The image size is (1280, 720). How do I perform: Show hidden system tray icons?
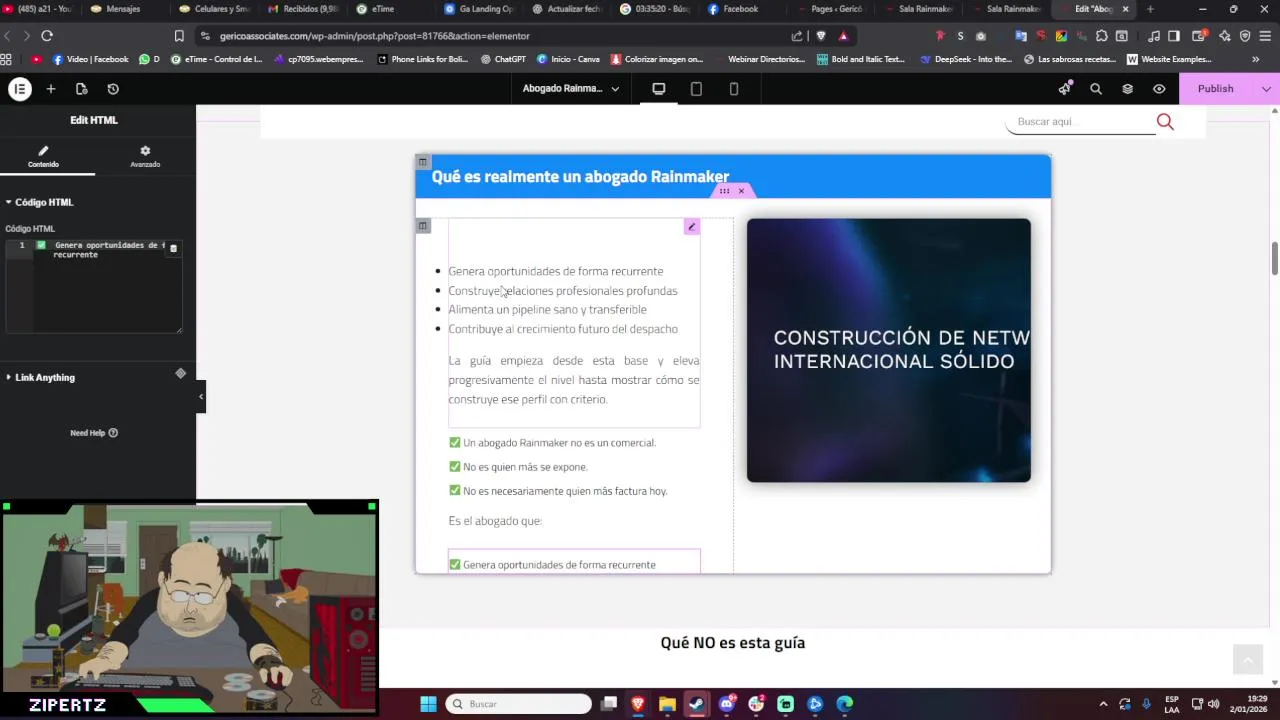point(1103,704)
